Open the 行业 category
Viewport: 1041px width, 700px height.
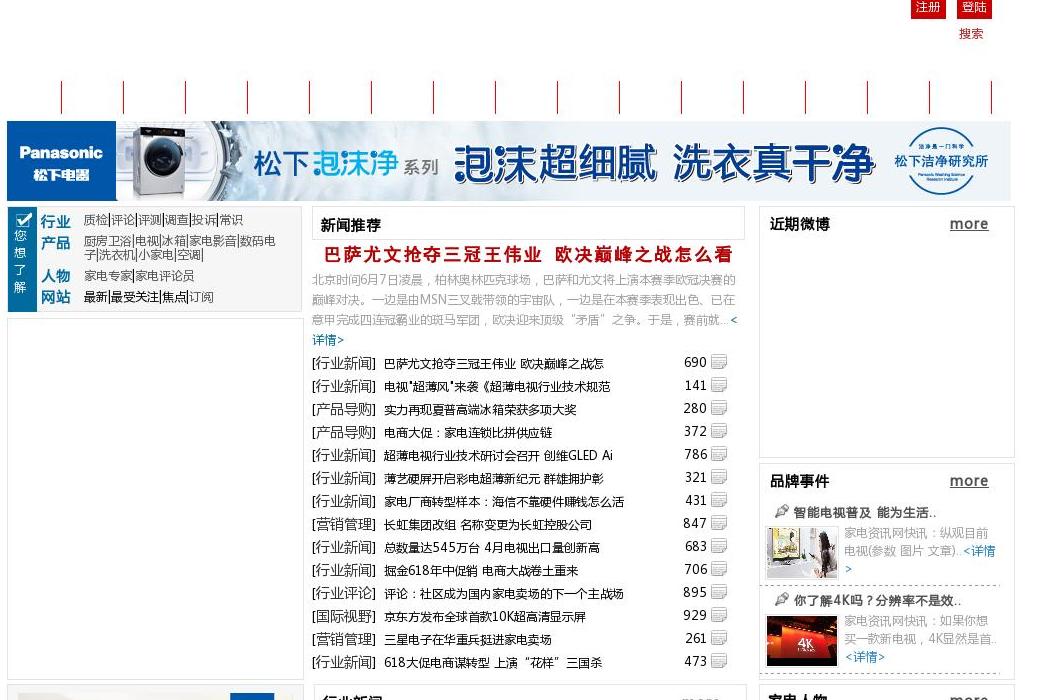55,221
